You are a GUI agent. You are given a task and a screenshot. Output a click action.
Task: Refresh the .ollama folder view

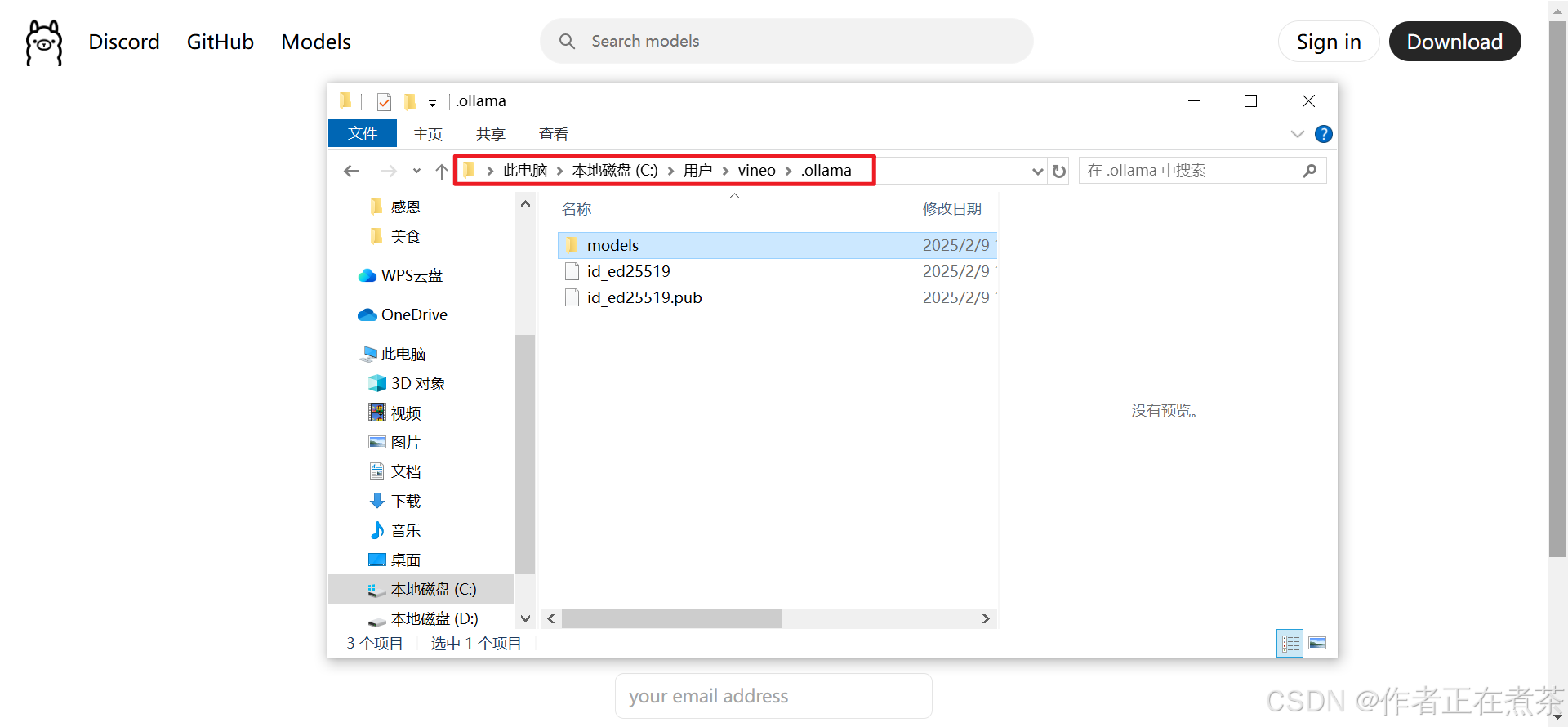[1059, 171]
